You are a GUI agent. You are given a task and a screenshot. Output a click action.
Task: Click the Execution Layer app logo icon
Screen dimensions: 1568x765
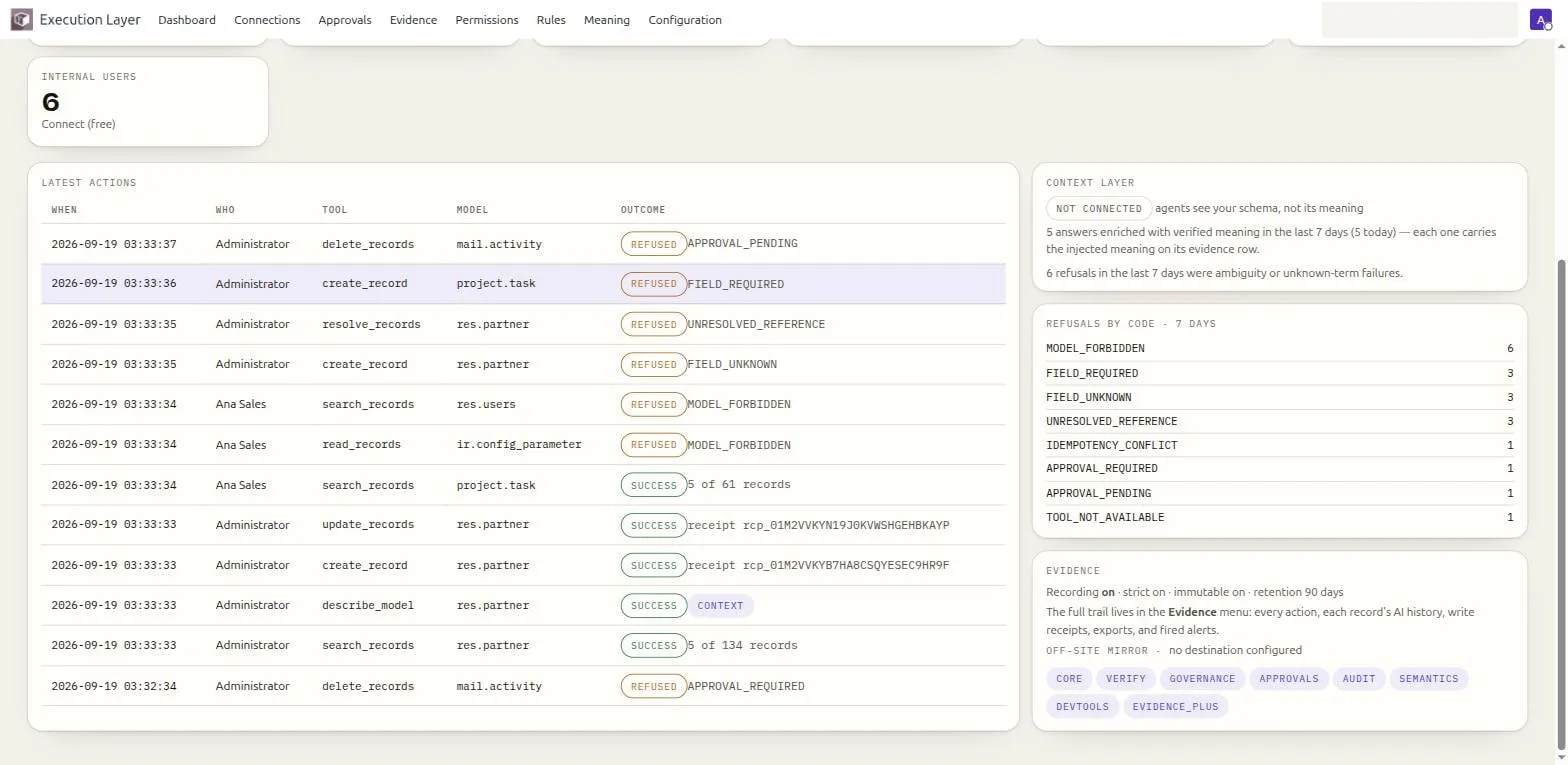21,20
